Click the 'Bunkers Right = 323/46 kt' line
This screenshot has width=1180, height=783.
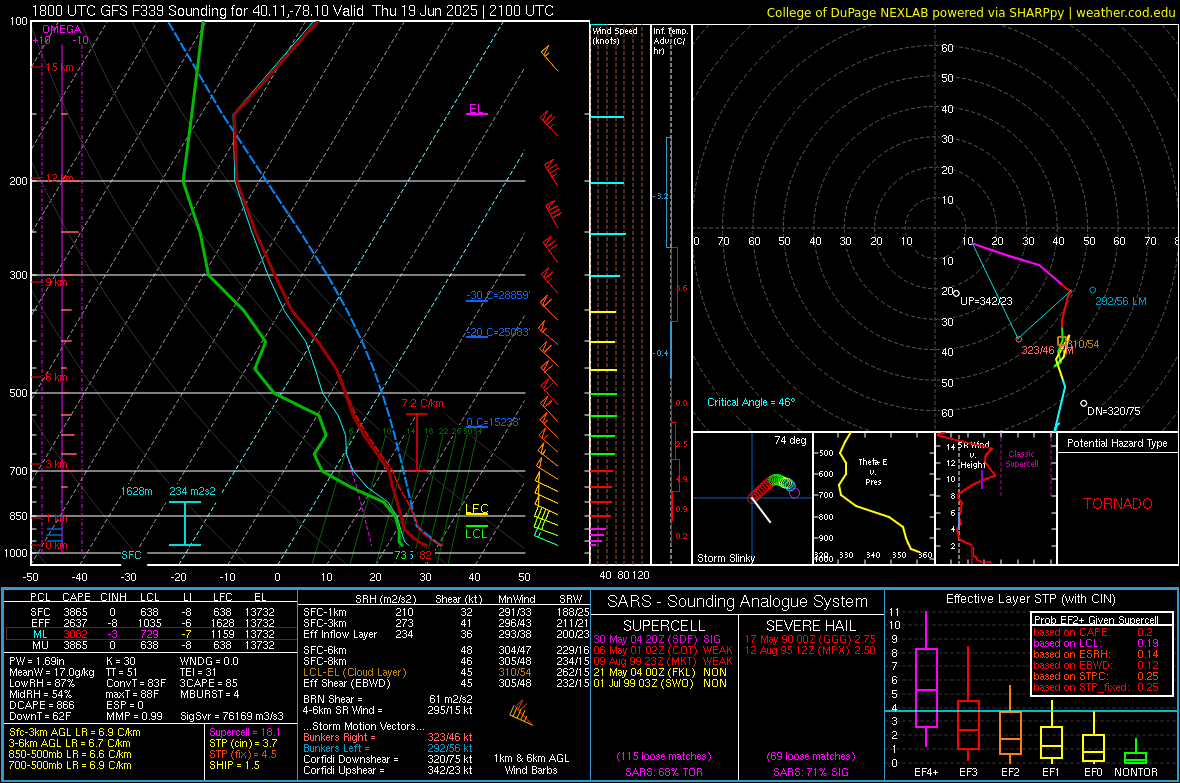388,737
